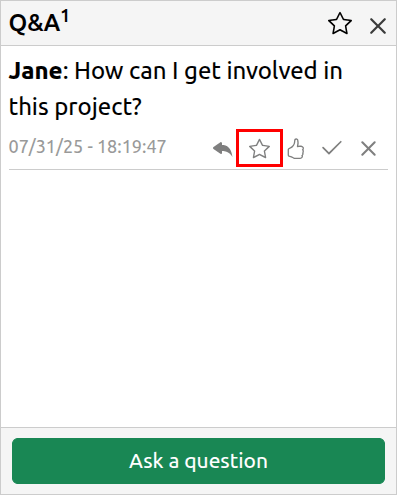Screen dimensions: 397x495
Task: Click the Ask a question button
Action: tap(198, 461)
